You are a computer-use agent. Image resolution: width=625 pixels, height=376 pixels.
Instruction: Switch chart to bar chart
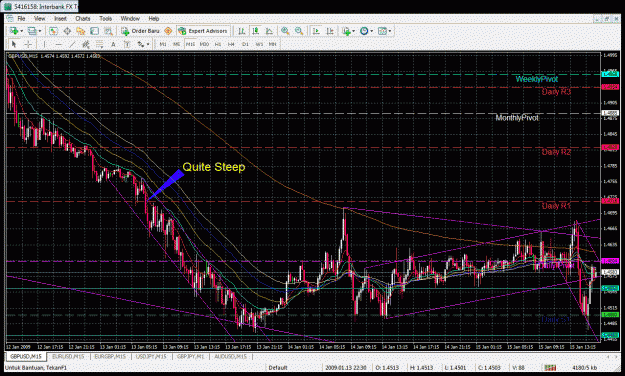(242, 31)
